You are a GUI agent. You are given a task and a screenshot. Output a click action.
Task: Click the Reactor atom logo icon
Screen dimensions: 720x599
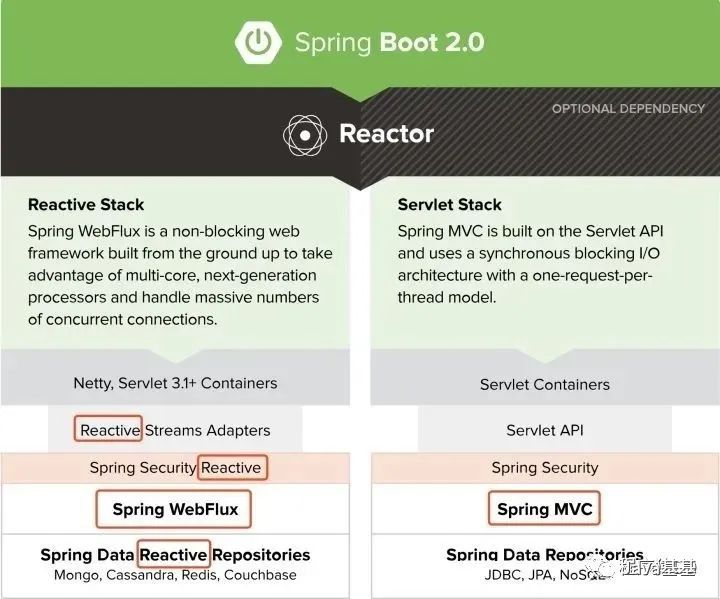tap(305, 135)
